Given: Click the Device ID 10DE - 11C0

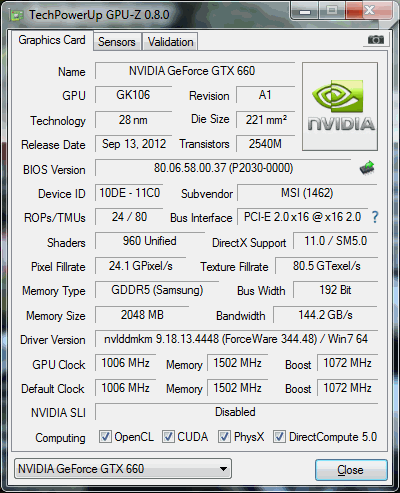Looking at the screenshot, I should pyautogui.click(x=129, y=193).
